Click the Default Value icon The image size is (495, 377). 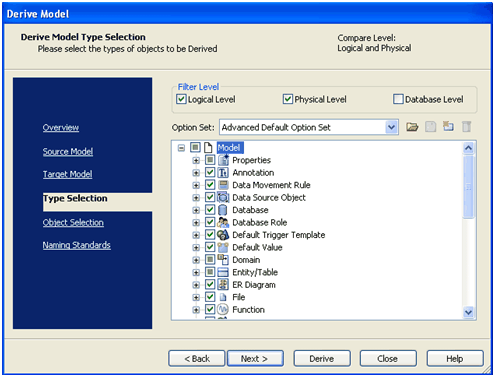pyautogui.click(x=223, y=247)
